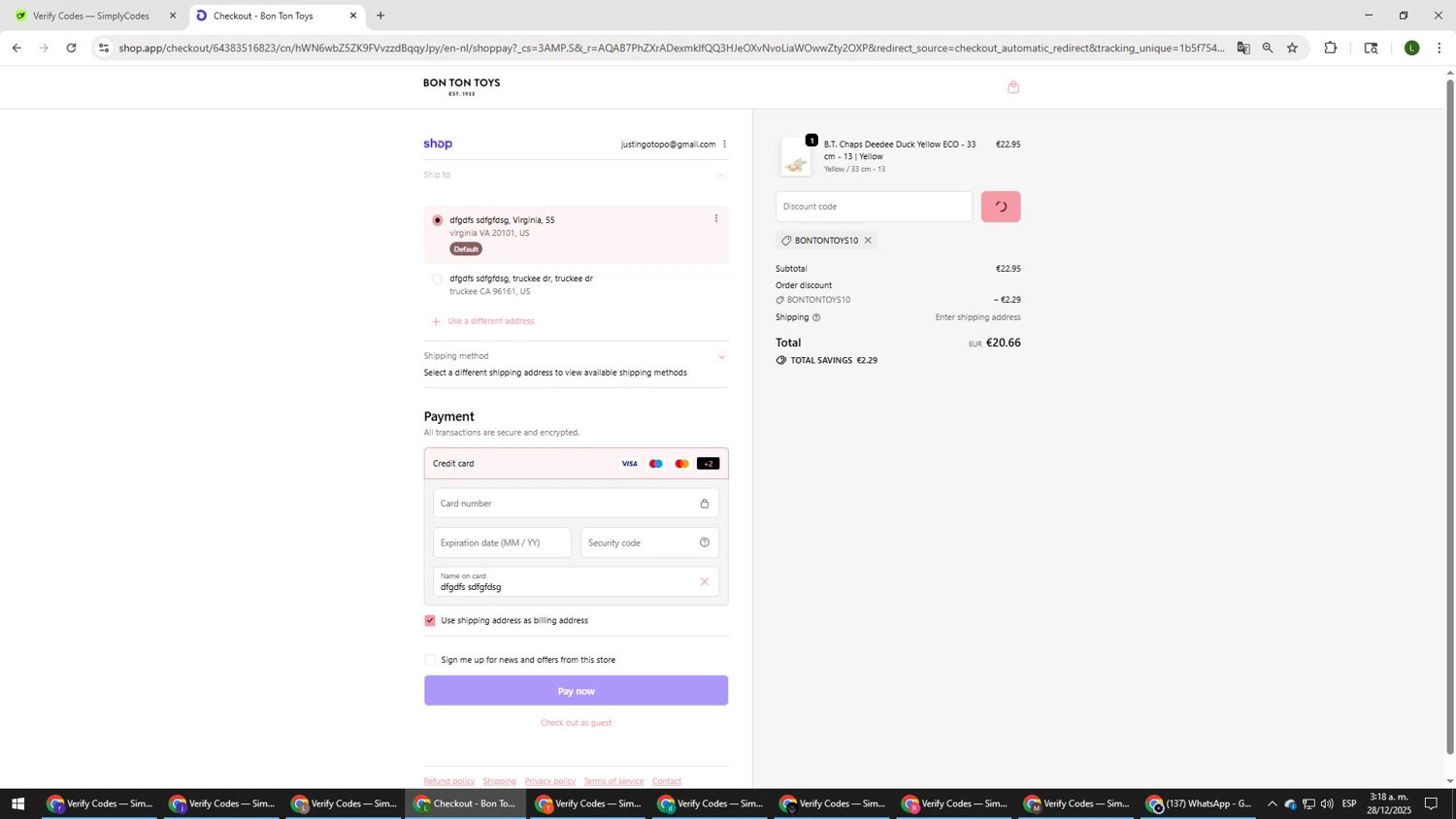
Task: Select Credit card payment option
Action: coord(576,464)
